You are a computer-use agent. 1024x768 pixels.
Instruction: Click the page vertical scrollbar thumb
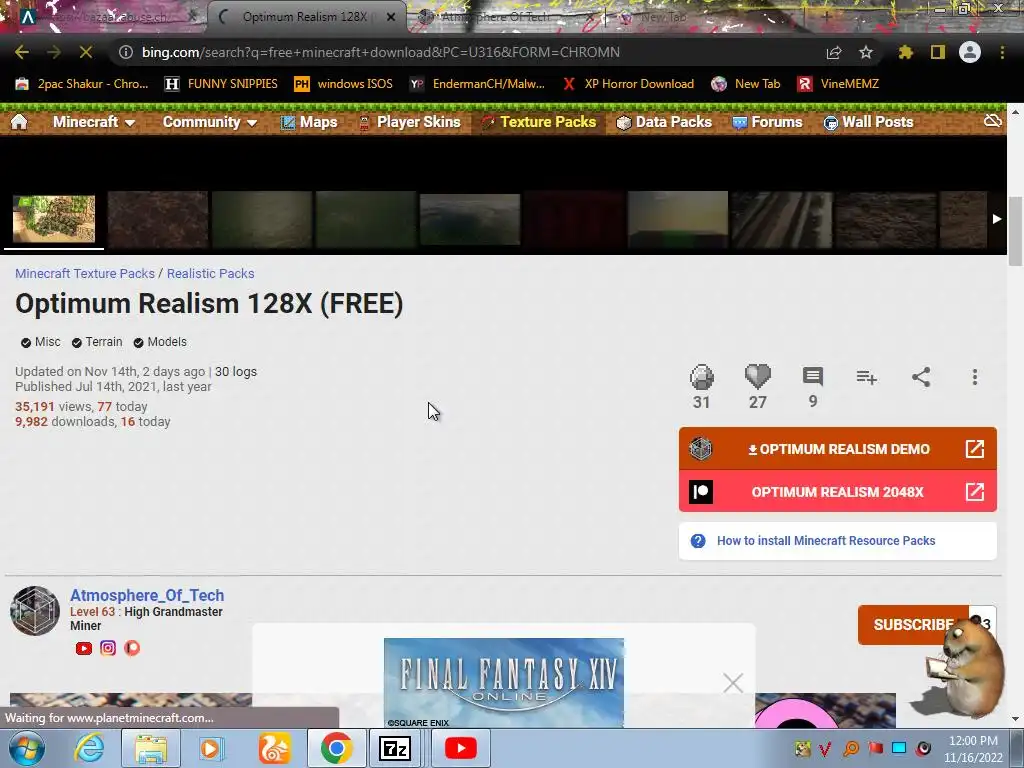click(1016, 231)
